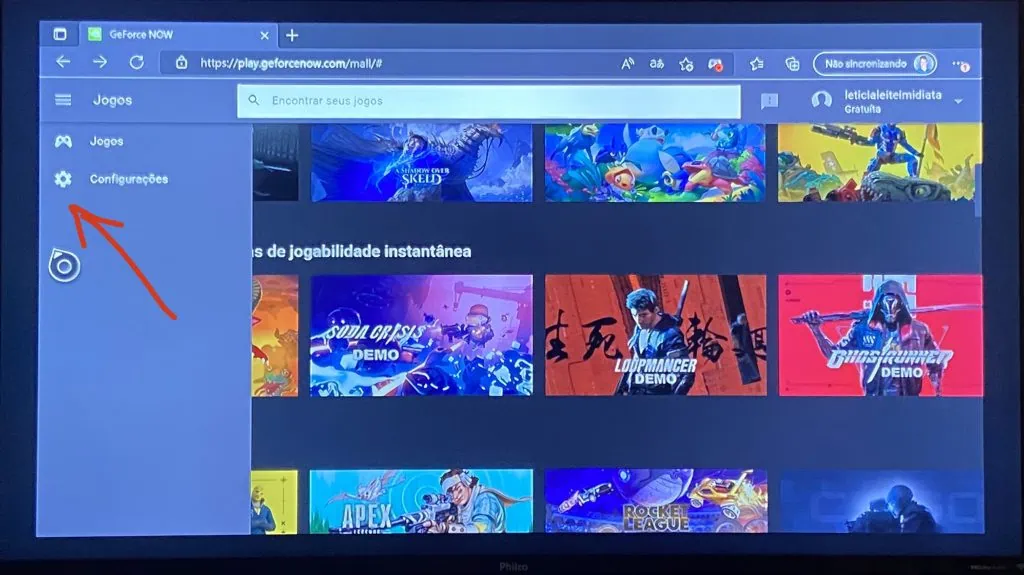
Task: Click the Não sincronizando profile button
Action: pyautogui.click(x=874, y=64)
